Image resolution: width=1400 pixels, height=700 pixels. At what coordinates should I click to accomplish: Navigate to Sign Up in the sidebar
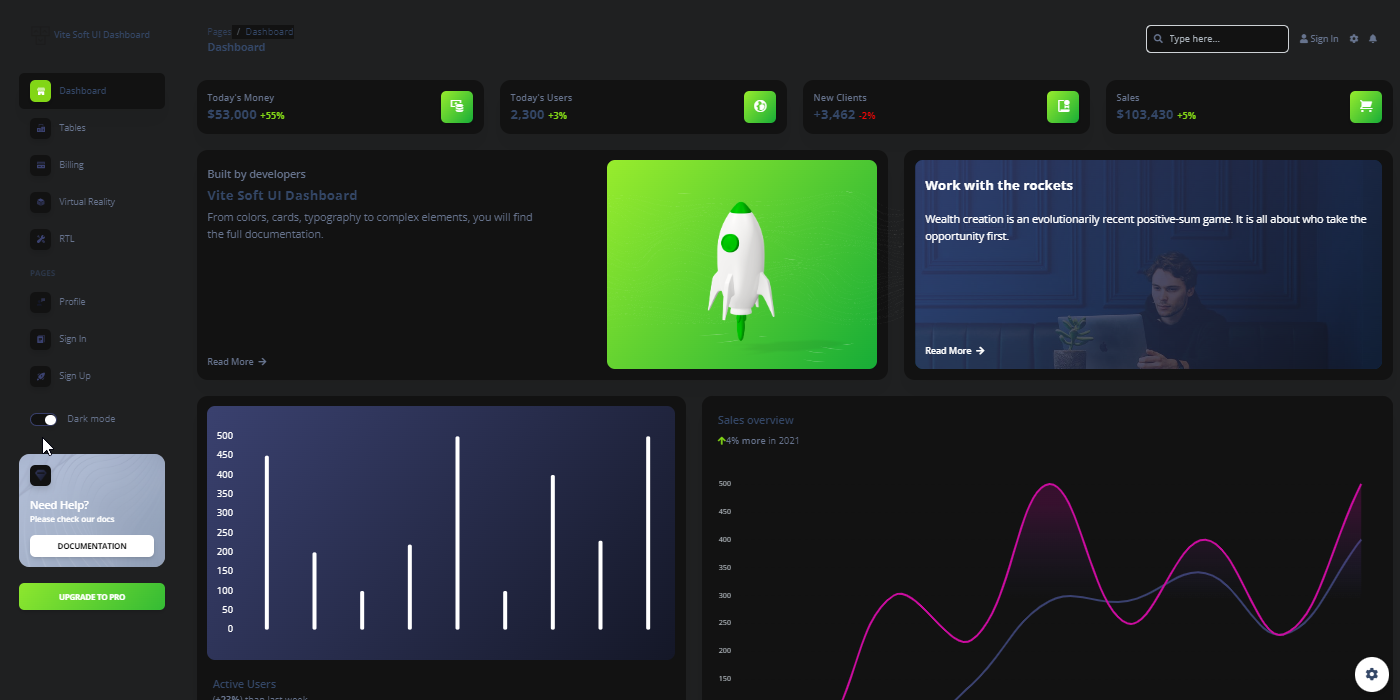40,375
